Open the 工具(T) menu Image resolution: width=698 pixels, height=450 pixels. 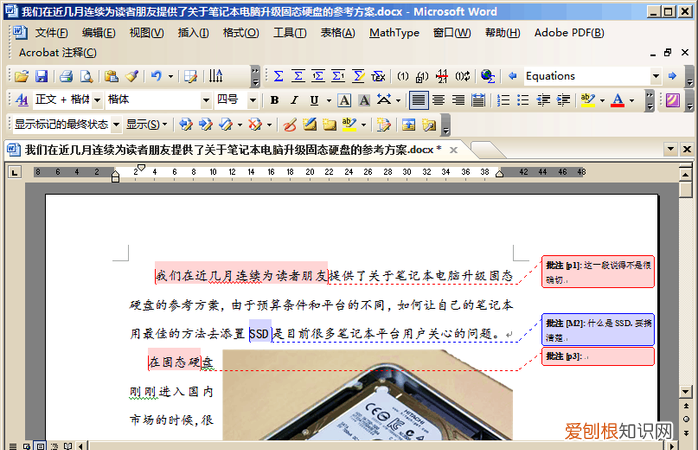tap(289, 32)
